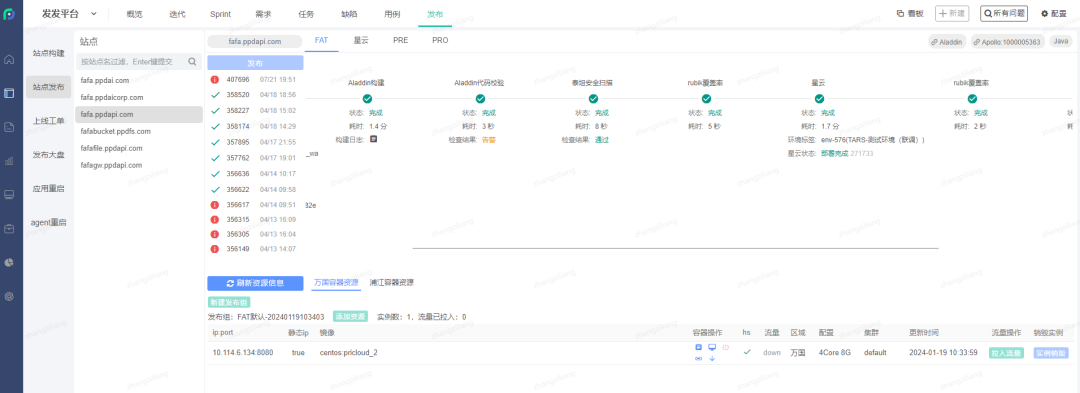Open container terminal monitor icon
Image resolution: width=1080 pixels, height=393 pixels.
[712, 347]
